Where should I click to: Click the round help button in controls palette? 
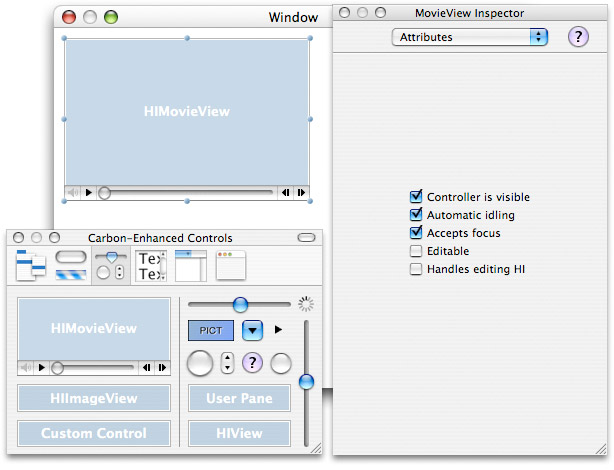point(253,364)
